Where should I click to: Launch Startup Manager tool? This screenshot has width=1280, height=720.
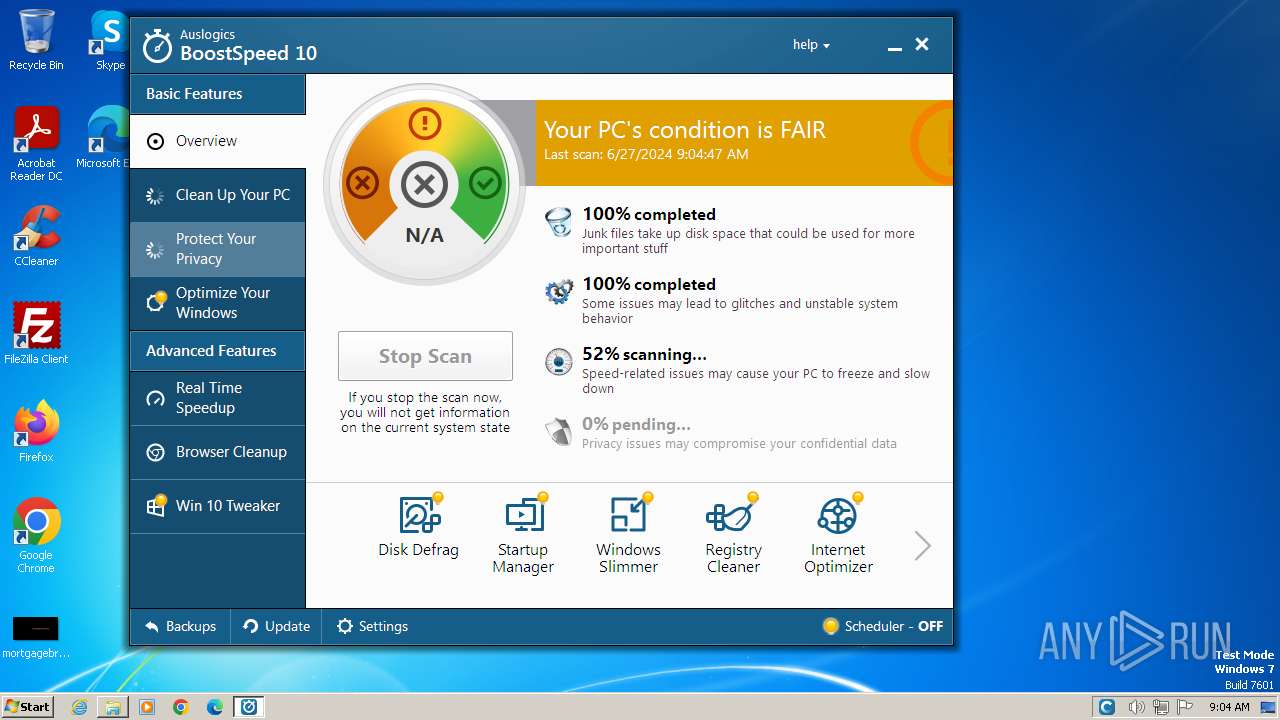point(523,535)
